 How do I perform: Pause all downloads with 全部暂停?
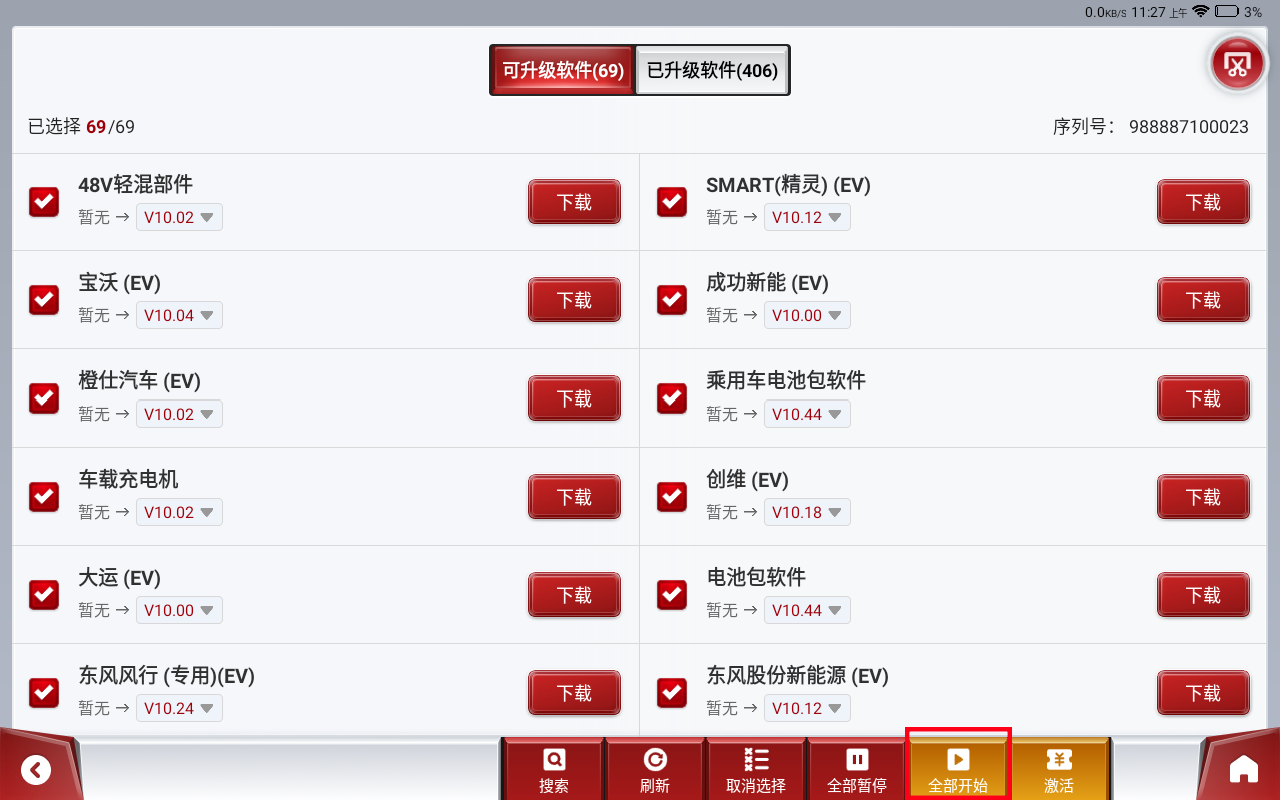[x=857, y=770]
